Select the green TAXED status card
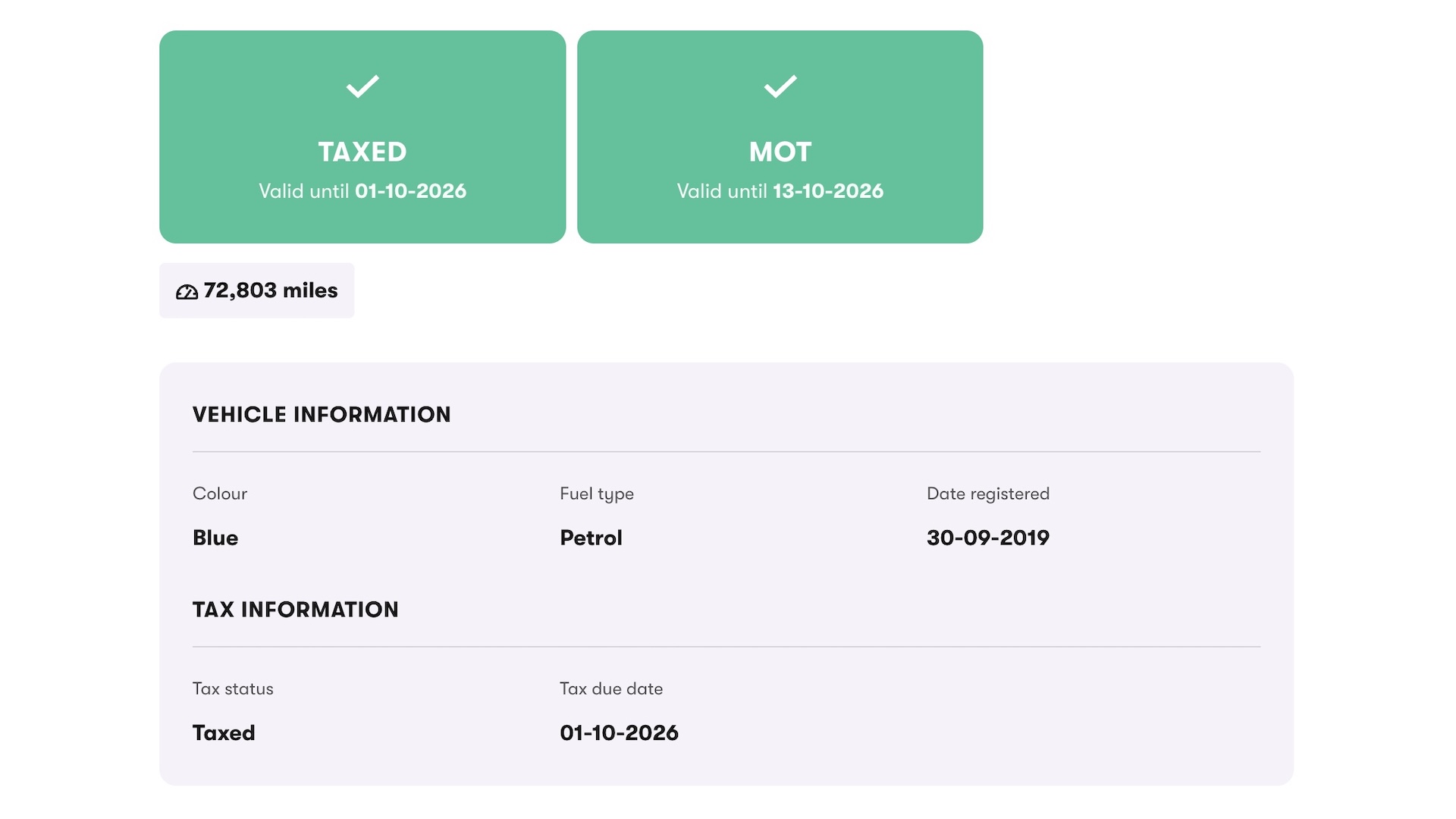This screenshot has height=819, width=1456. pos(362,136)
